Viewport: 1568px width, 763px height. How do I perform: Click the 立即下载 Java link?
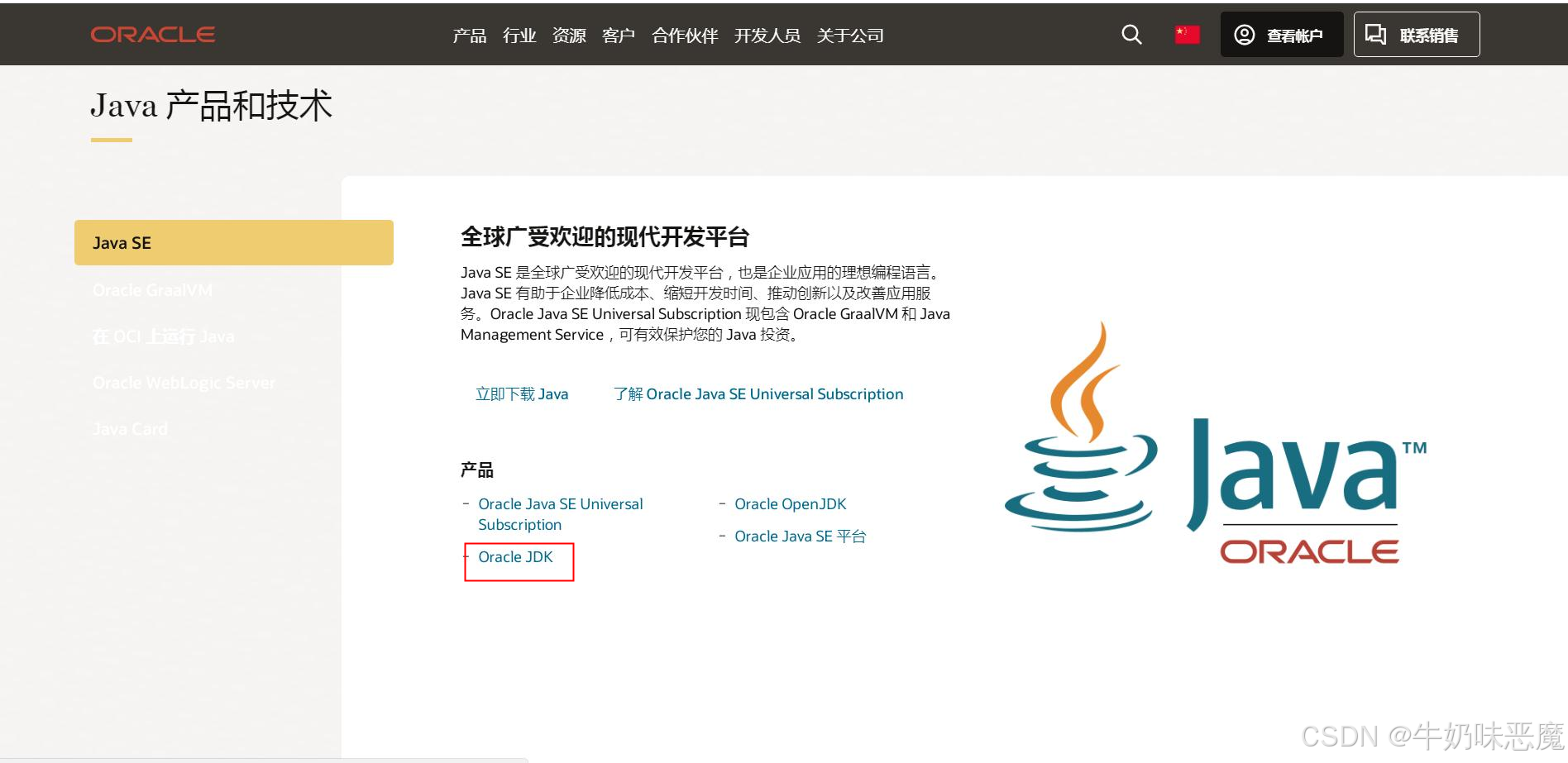522,394
